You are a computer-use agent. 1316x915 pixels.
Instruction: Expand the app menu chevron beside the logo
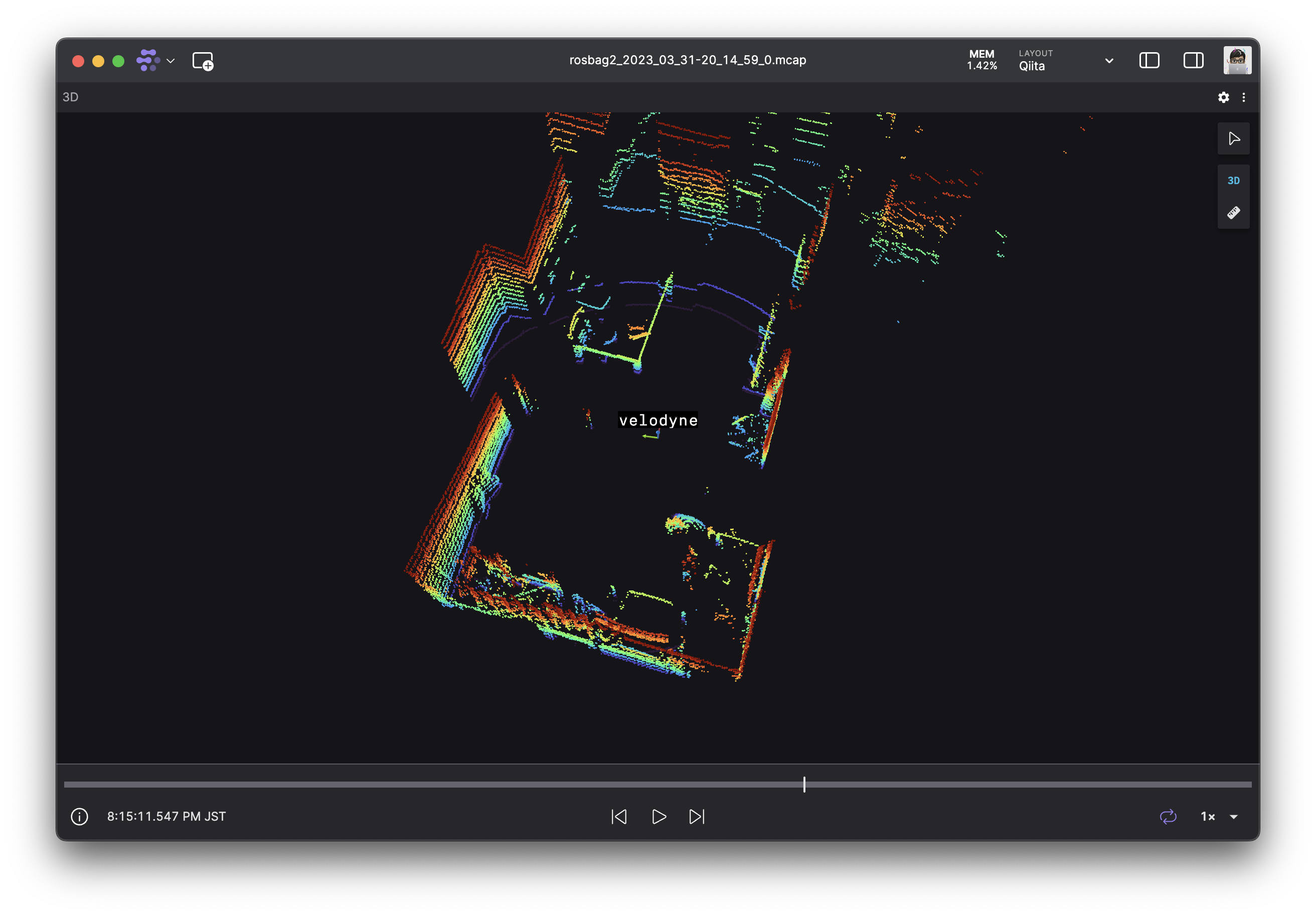(x=169, y=60)
